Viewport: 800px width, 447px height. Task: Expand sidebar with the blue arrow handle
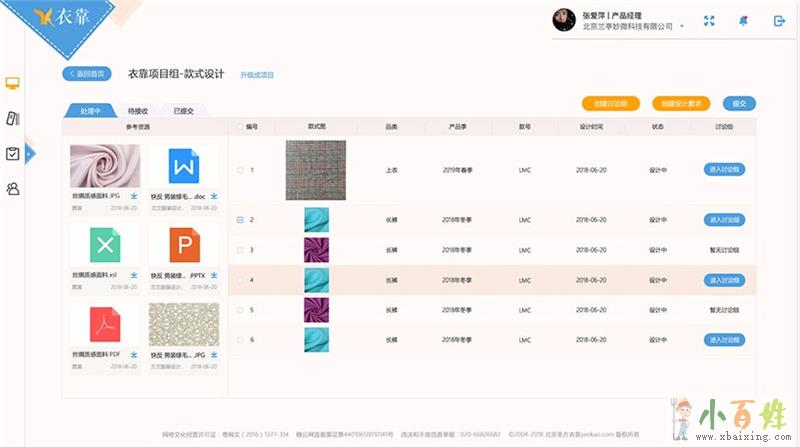tap(30, 153)
